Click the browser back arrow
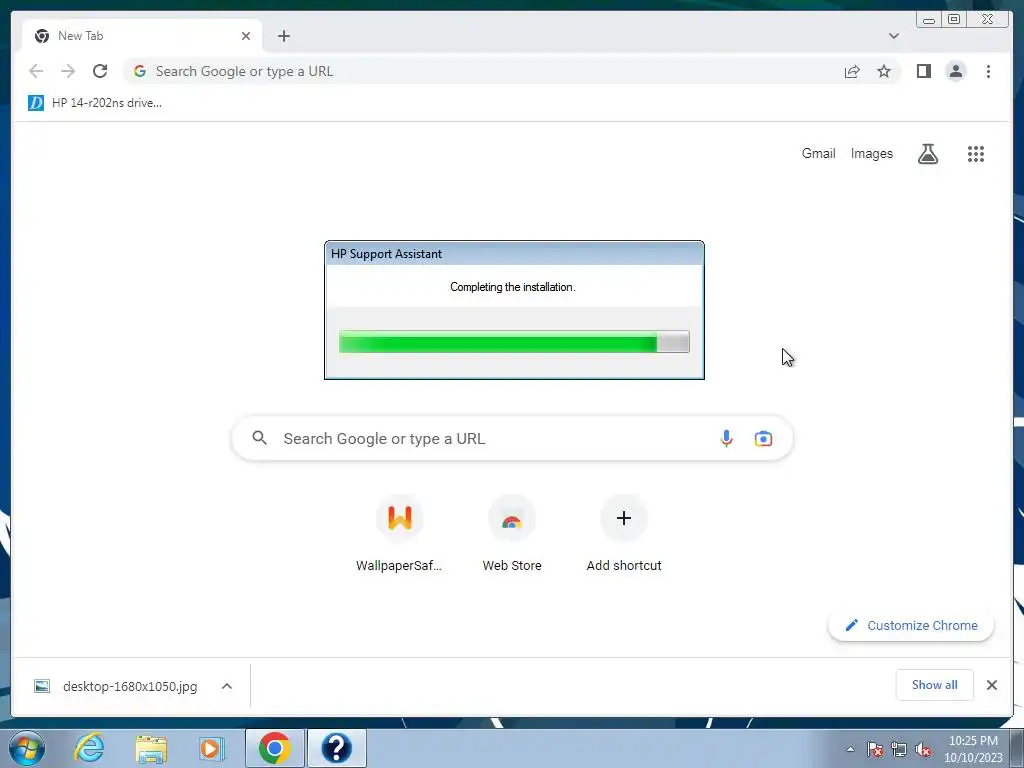1024x768 pixels. point(36,71)
